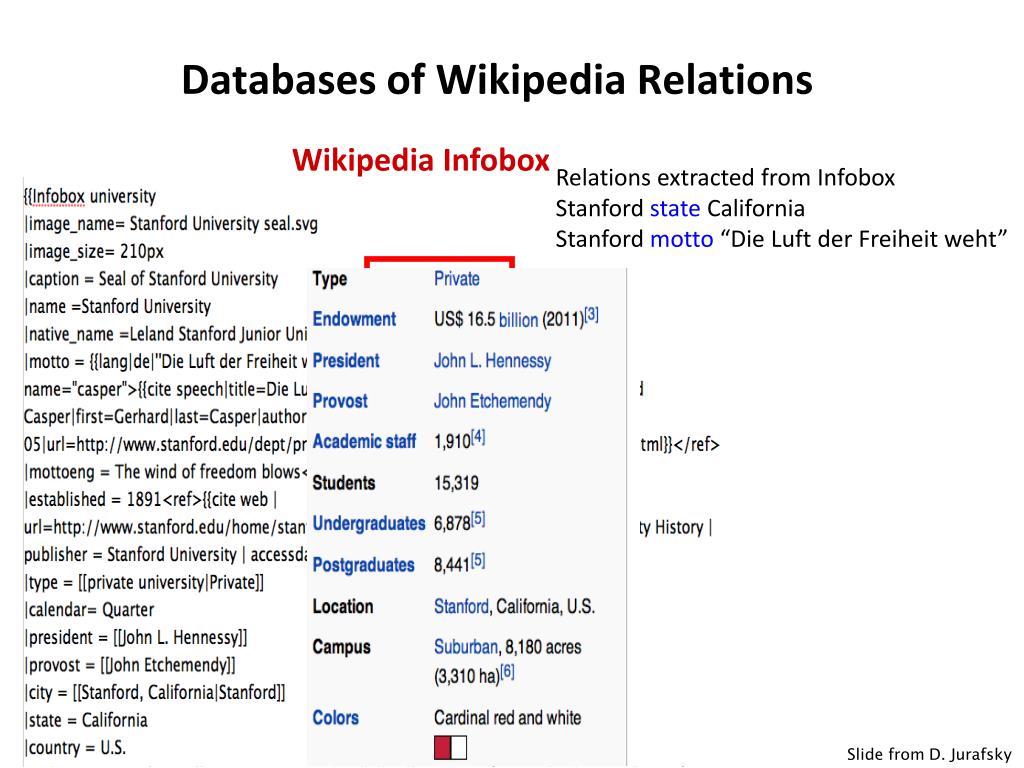This screenshot has width=1024, height=768.
Task: Follow the billion link in the Endowment row
Action: click(x=519, y=320)
